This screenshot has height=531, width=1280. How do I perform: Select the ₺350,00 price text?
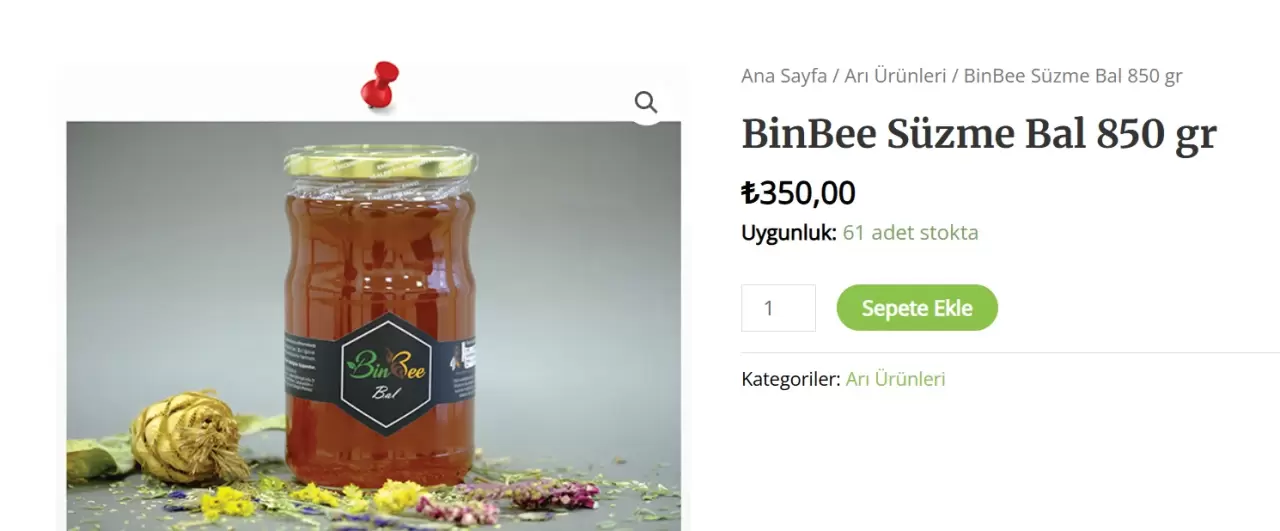point(798,193)
